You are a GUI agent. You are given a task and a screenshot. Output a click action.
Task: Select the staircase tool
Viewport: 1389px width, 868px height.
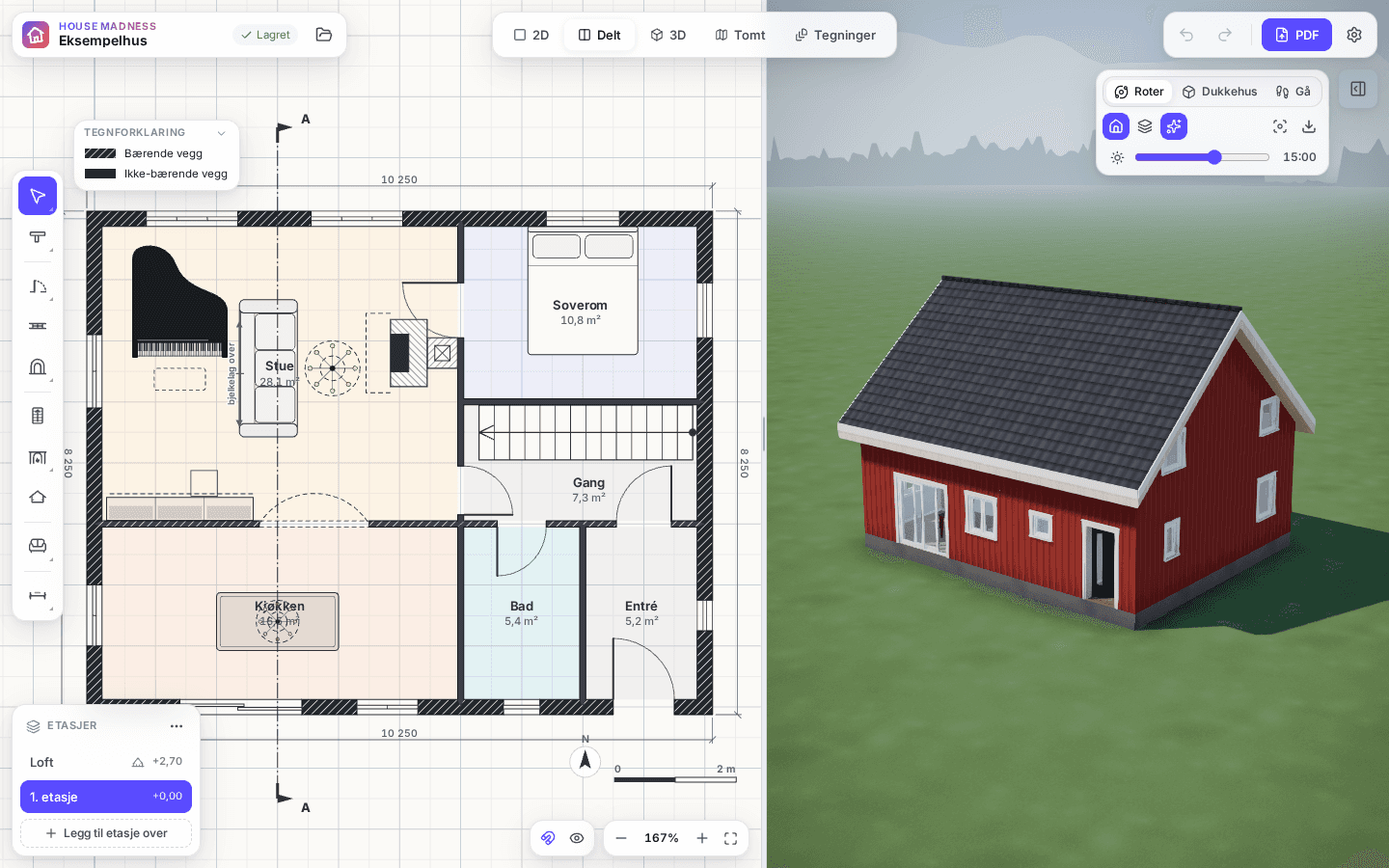click(x=38, y=416)
